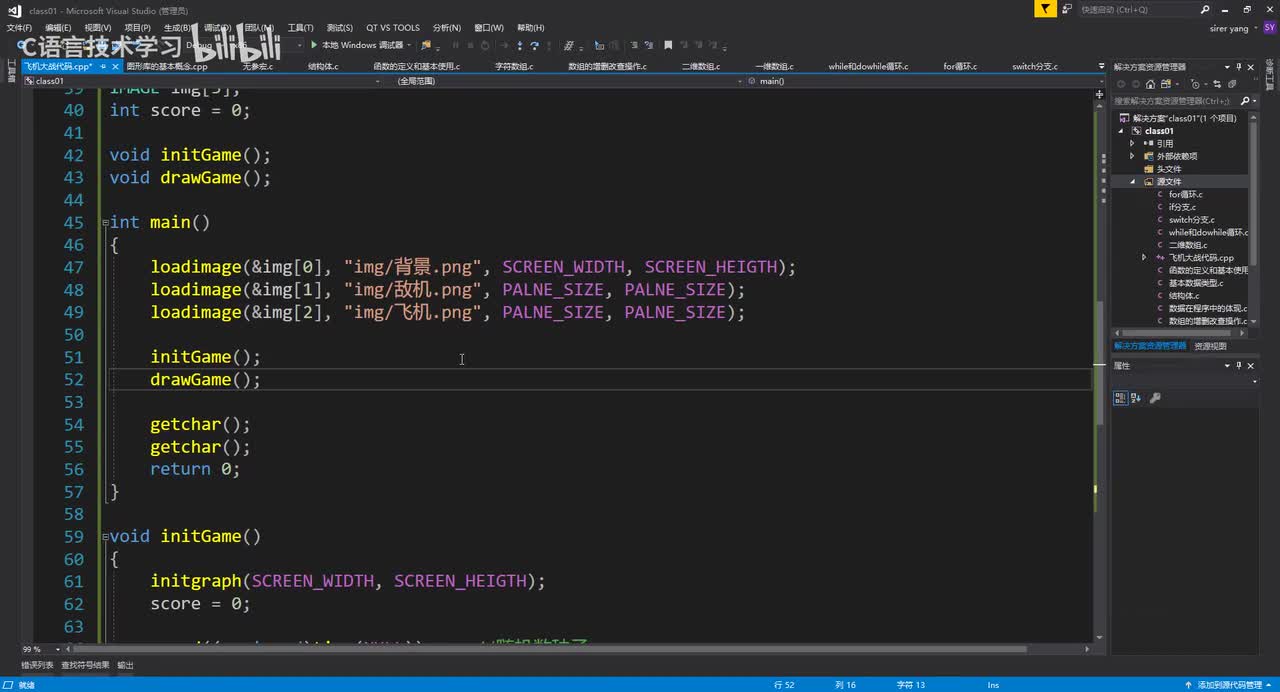Open the QT VS TOOLS menu
The height and width of the screenshot is (692, 1280).
(392, 28)
